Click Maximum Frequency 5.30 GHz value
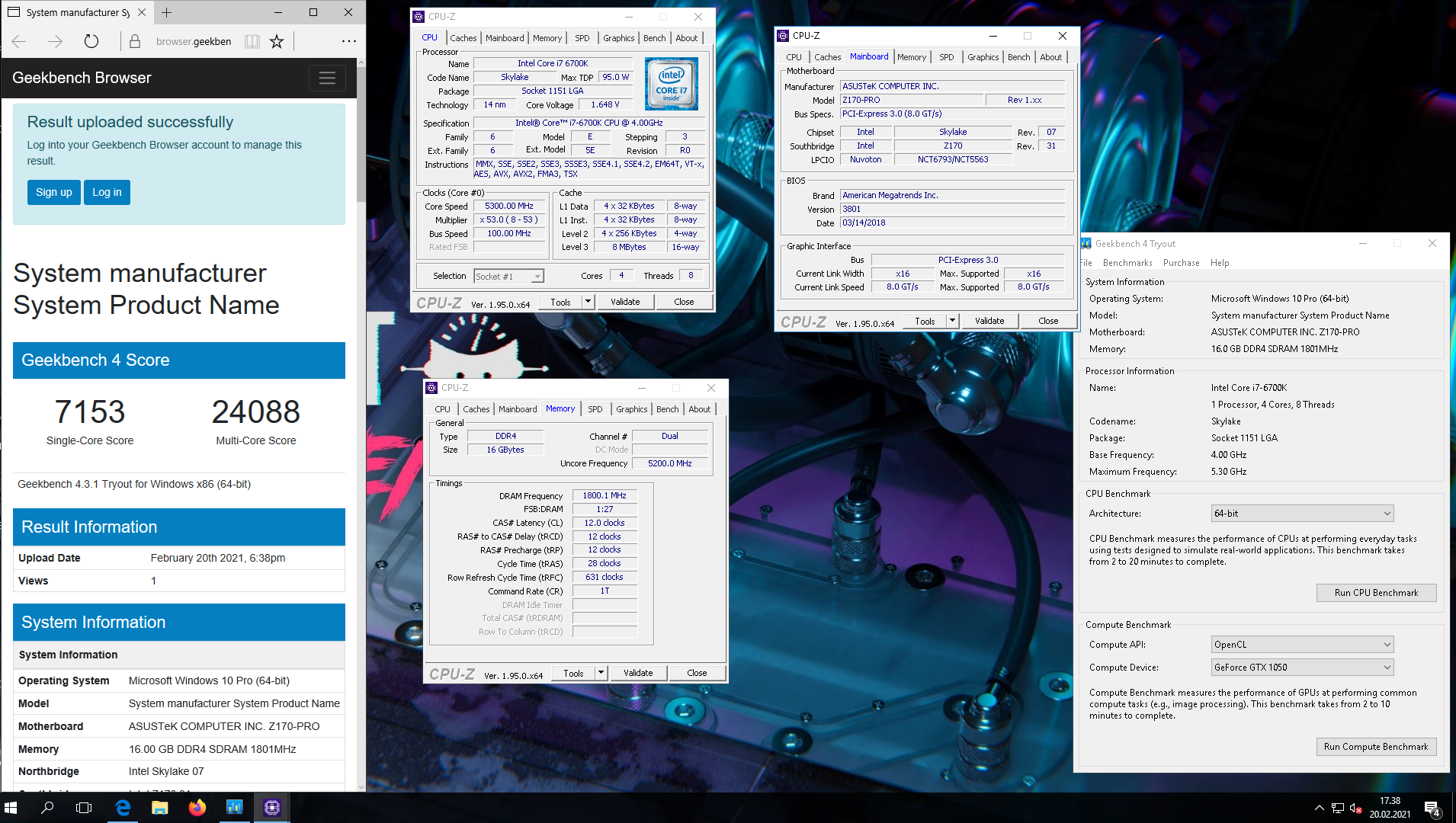The image size is (1456, 823). coord(1229,472)
